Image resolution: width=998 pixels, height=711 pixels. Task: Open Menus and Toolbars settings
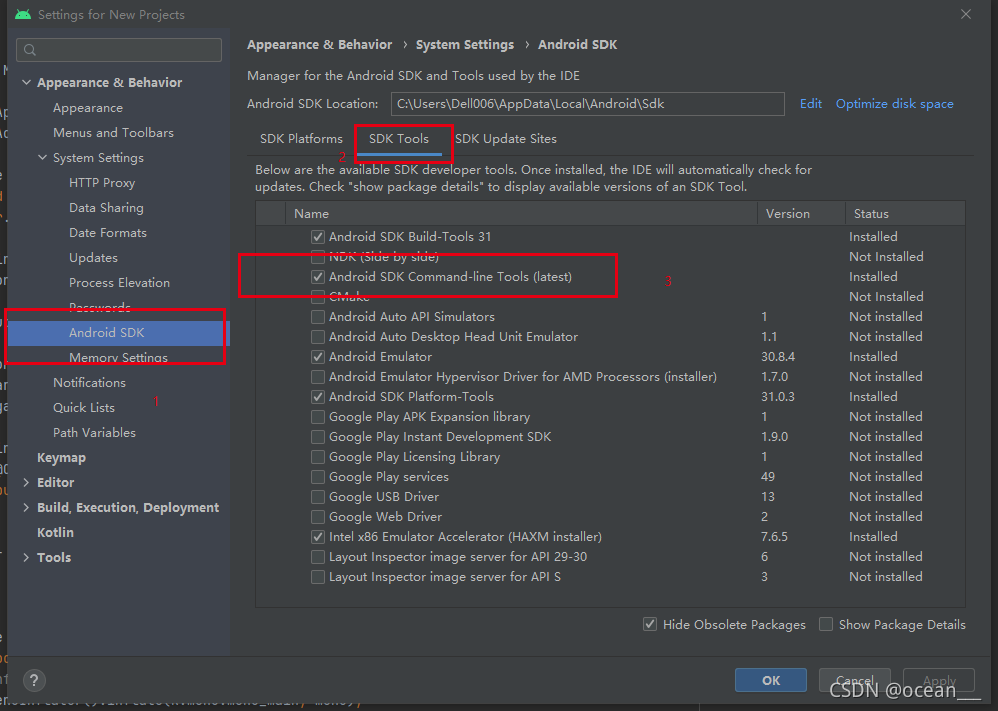tap(113, 132)
